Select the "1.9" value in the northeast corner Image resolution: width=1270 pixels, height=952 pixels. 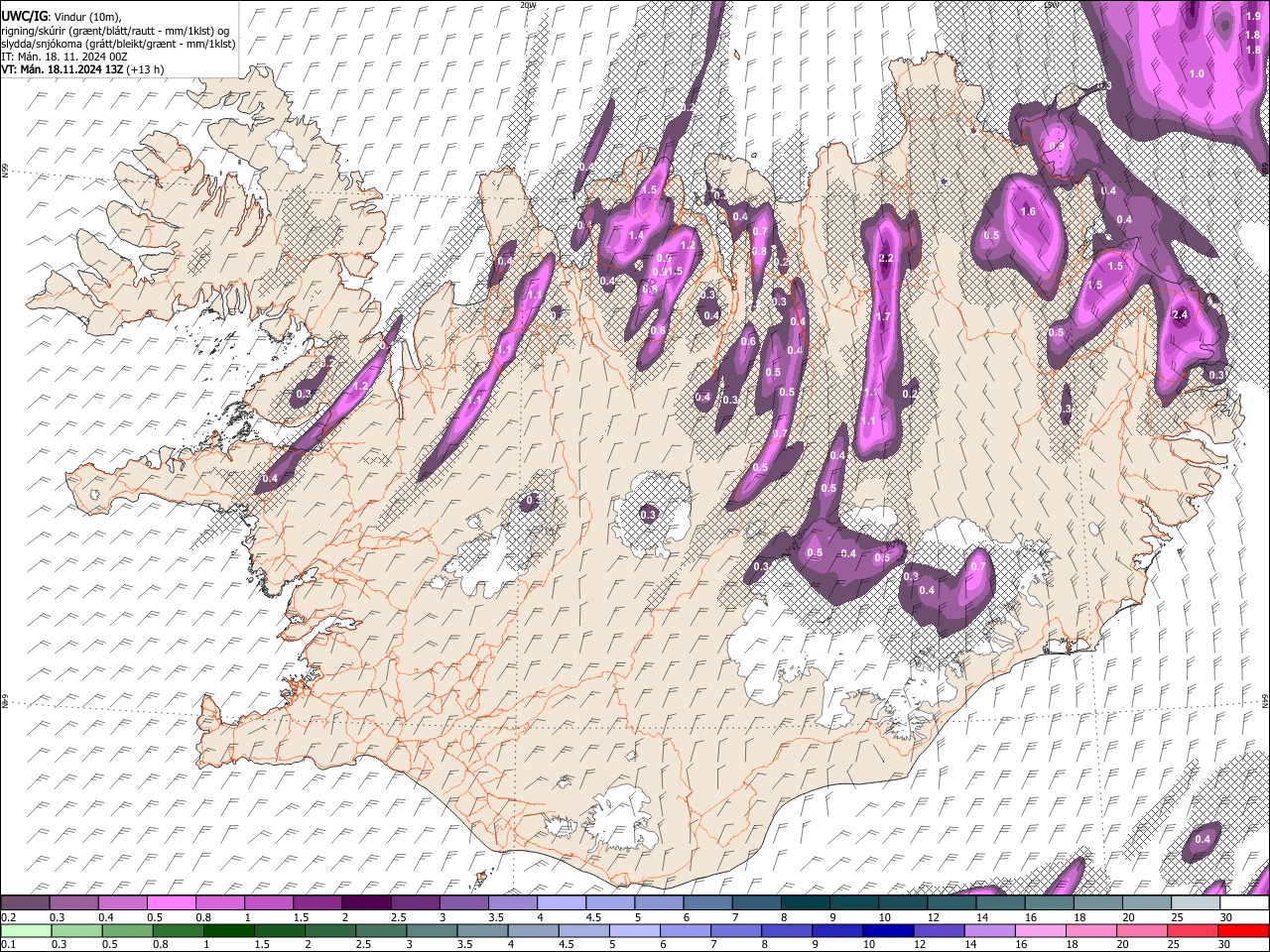(x=1253, y=17)
